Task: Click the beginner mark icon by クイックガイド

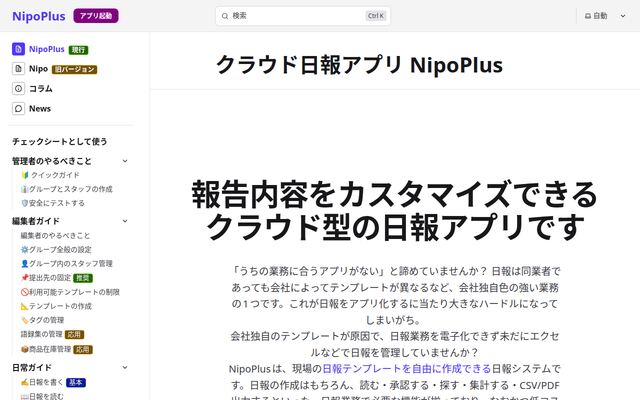Action: click(x=25, y=175)
